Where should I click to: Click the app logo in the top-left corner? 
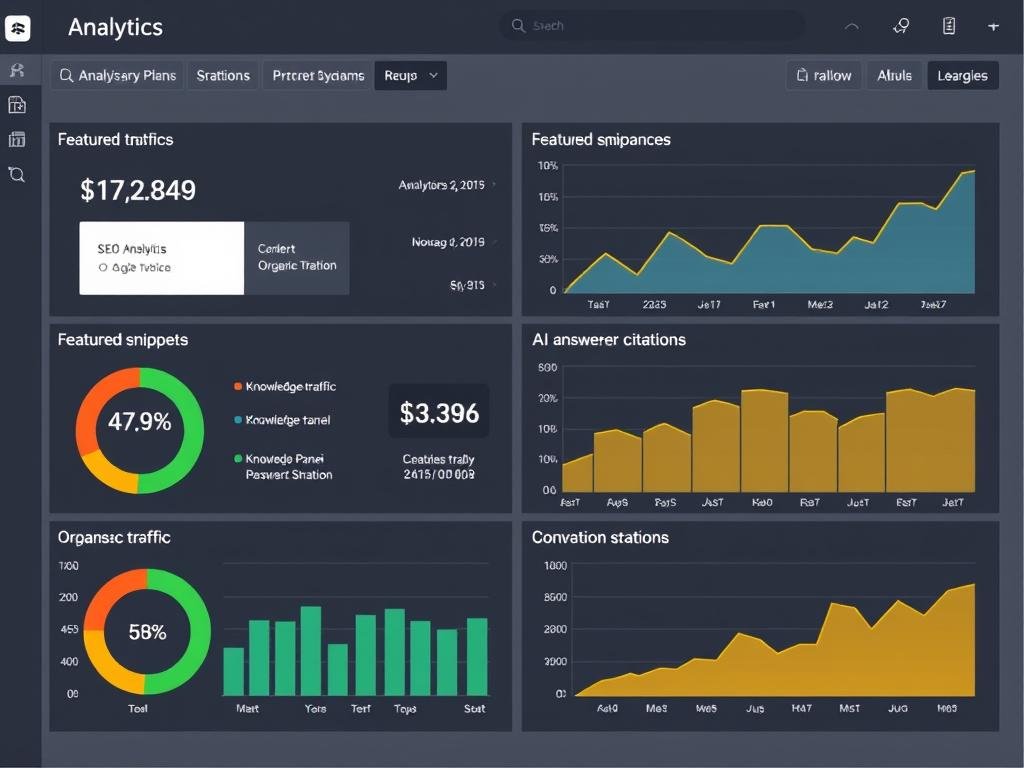point(18,28)
